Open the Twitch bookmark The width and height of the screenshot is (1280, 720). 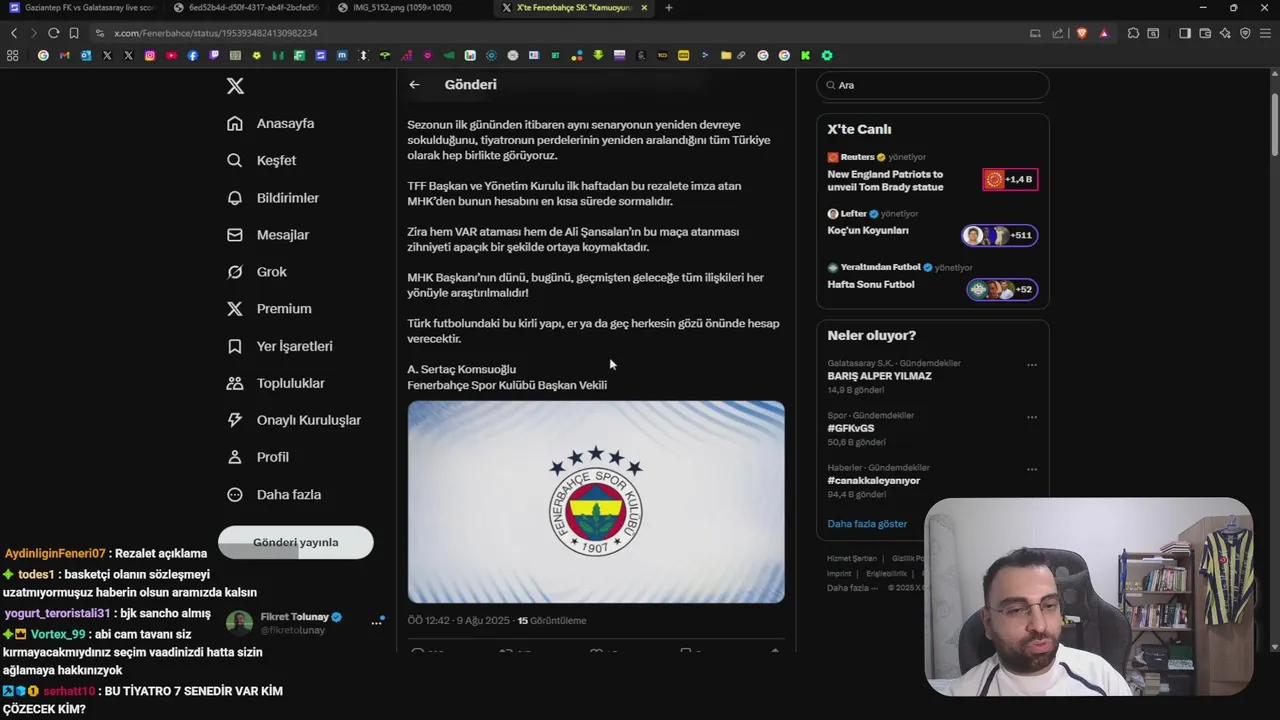click(x=214, y=55)
